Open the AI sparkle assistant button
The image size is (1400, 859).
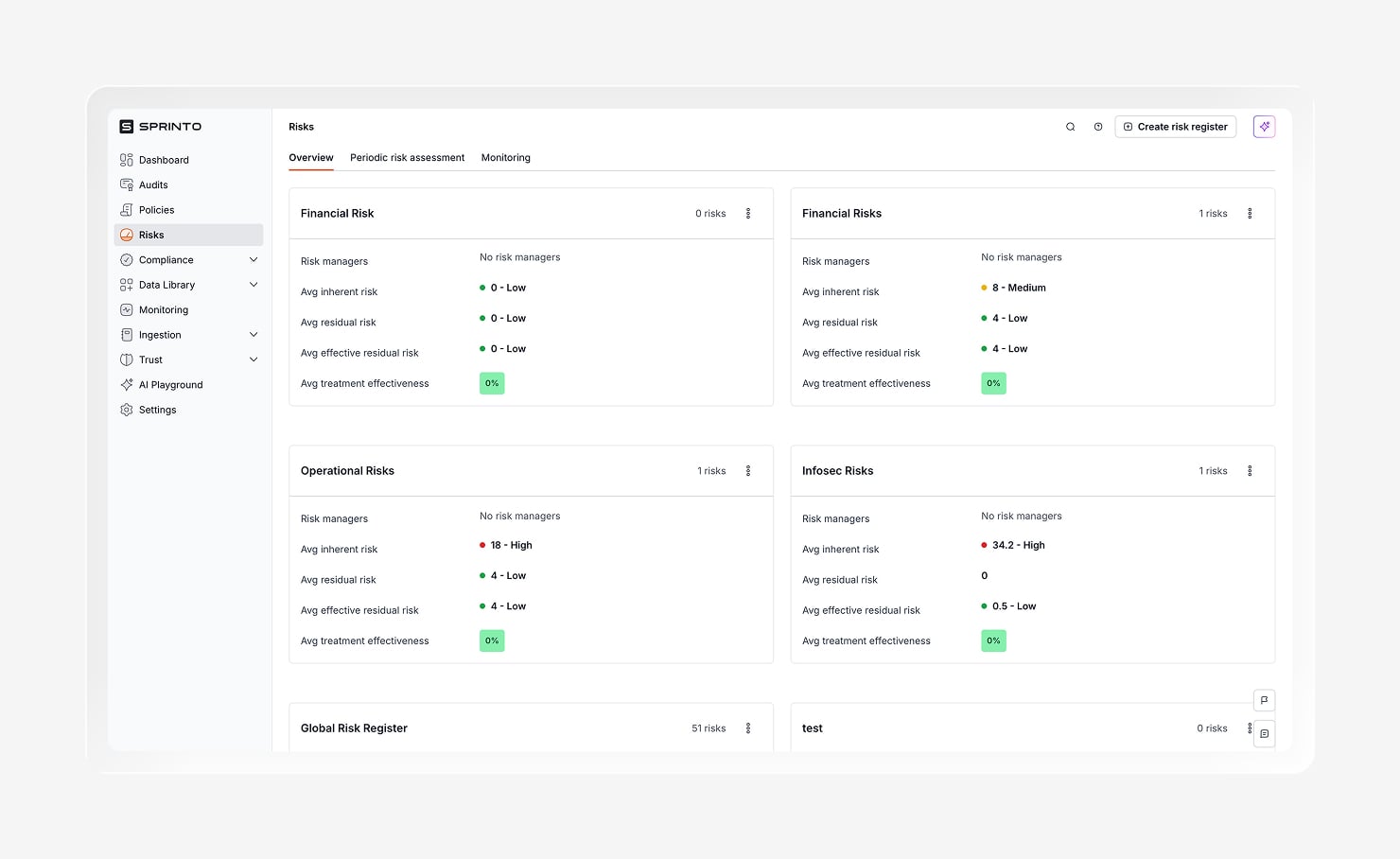click(1265, 127)
